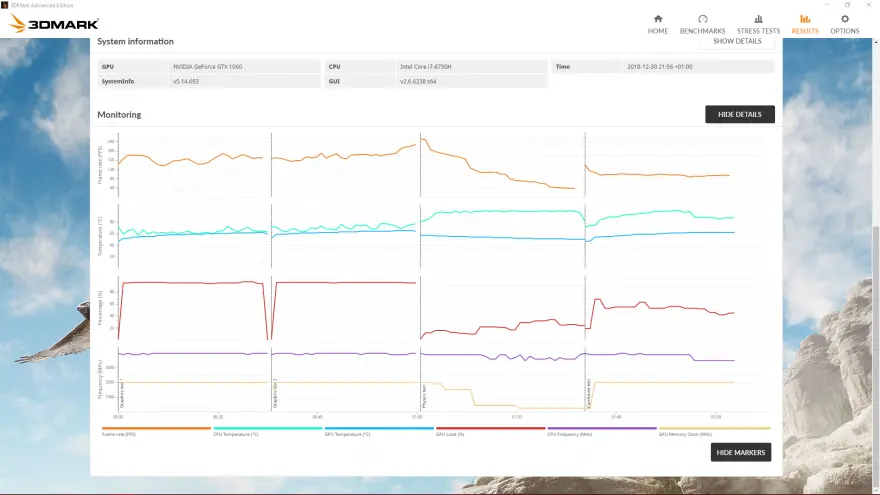The width and height of the screenshot is (880, 495).
Task: Select the orange Results chart icon
Action: [x=804, y=19]
